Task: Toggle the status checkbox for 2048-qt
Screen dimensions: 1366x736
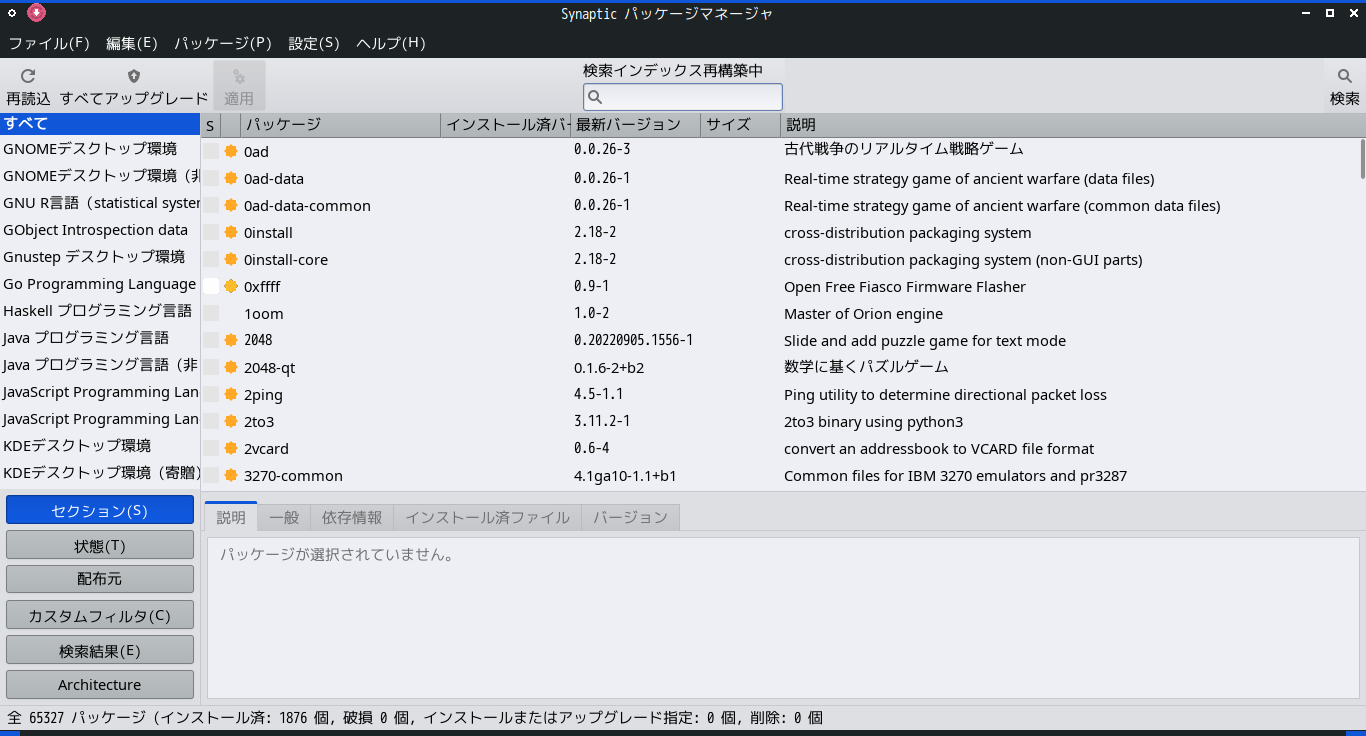Action: [211, 367]
